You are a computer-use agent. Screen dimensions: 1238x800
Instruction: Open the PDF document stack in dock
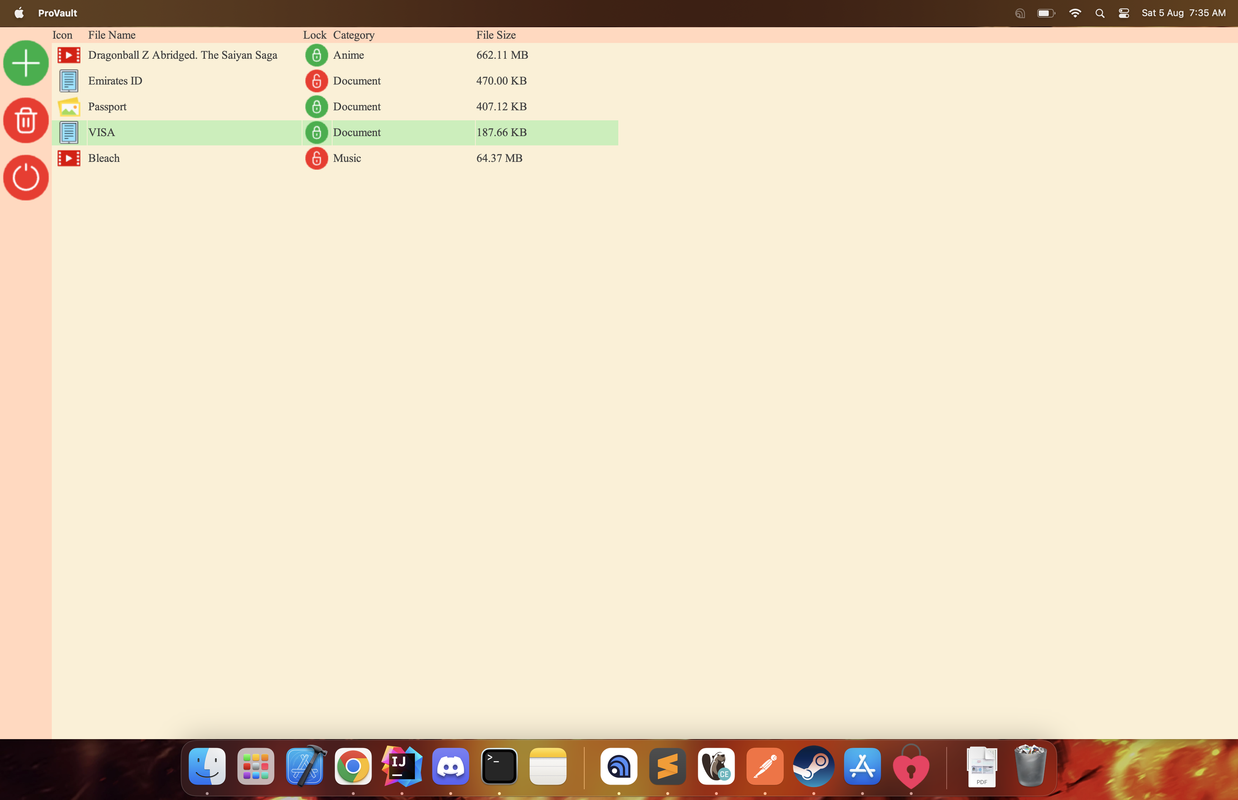pos(982,767)
